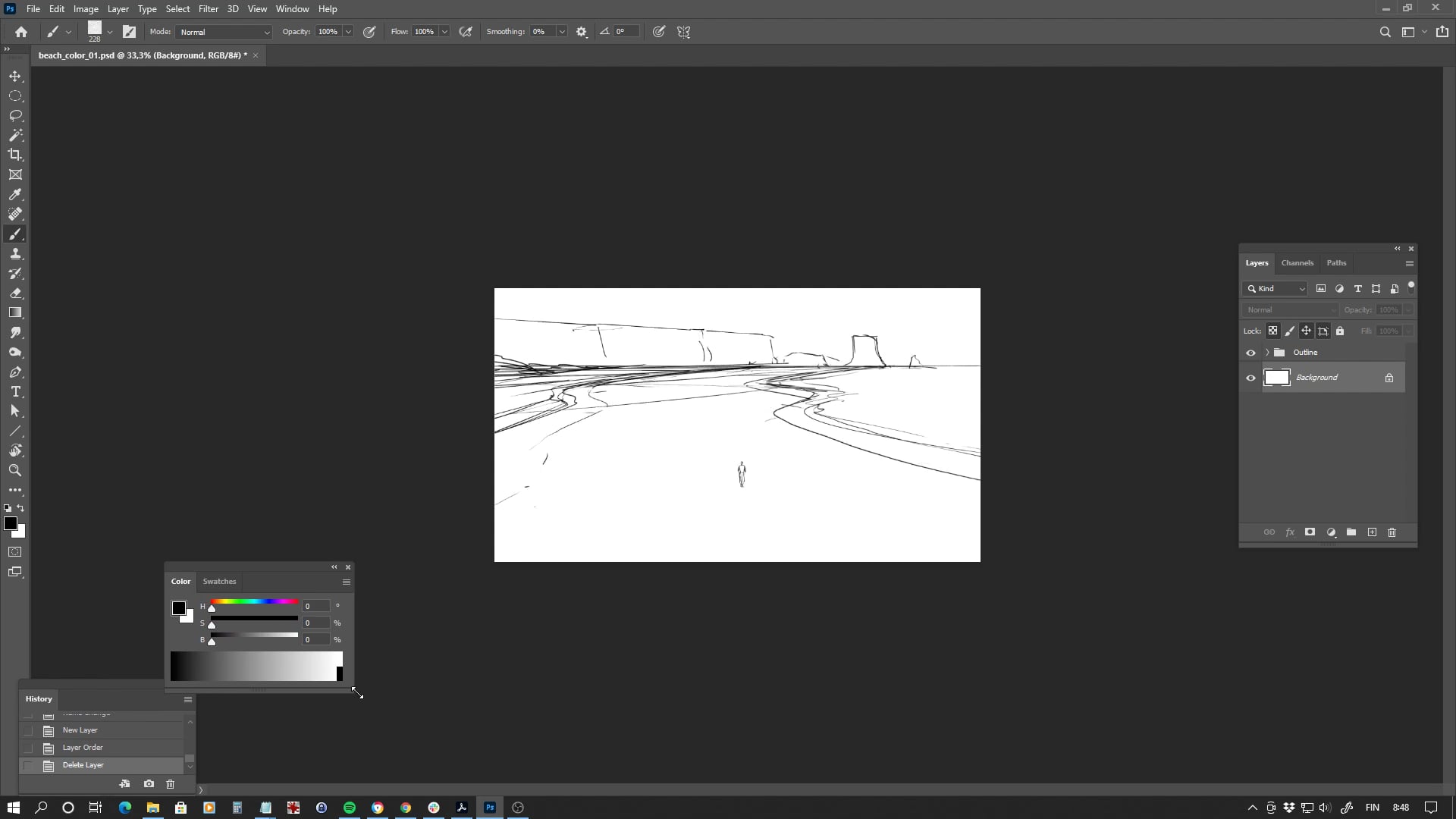This screenshot has height=819, width=1456.
Task: Open the Color panel menu
Action: pyautogui.click(x=346, y=582)
